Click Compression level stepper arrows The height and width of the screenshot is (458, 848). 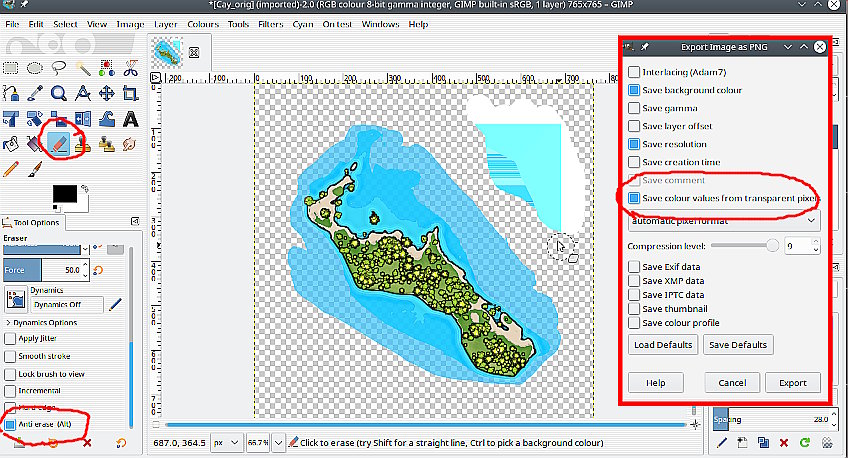tap(816, 246)
